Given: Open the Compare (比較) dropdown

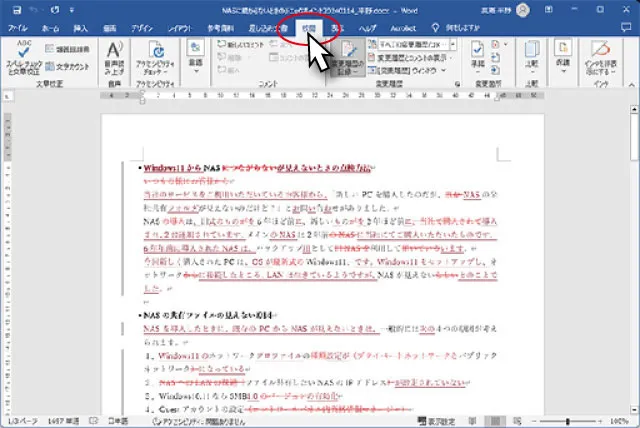Looking at the screenshot, I should coord(532,58).
